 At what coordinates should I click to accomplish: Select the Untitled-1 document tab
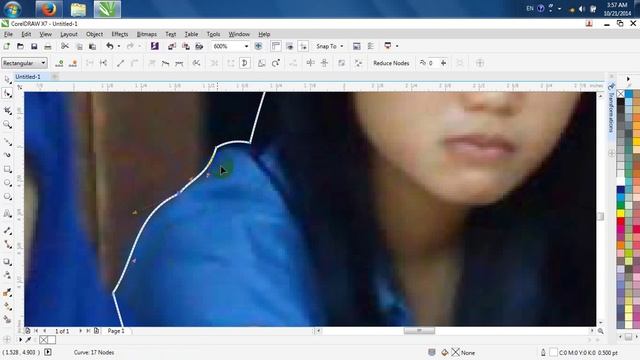click(28, 76)
